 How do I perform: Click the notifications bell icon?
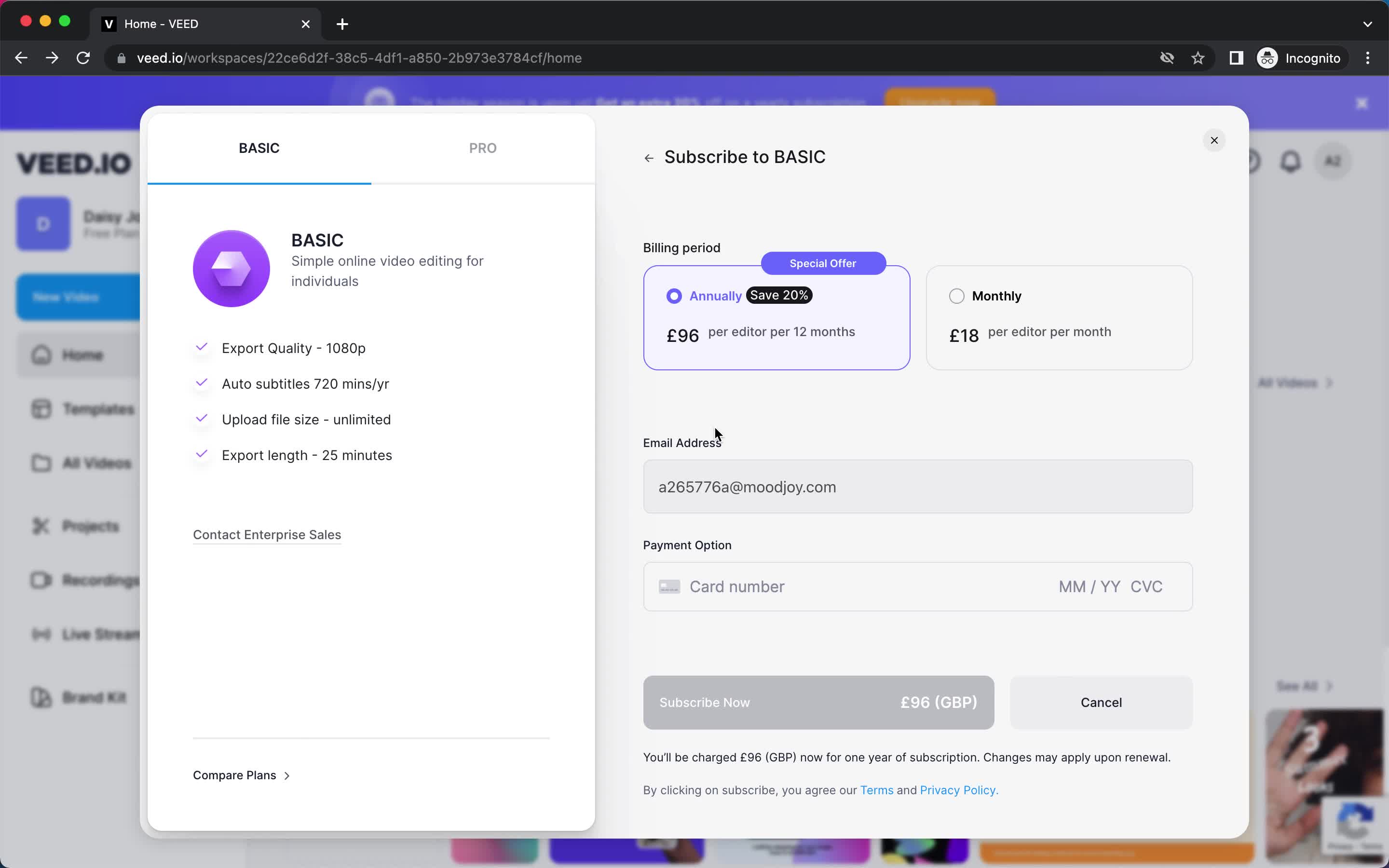(1290, 162)
